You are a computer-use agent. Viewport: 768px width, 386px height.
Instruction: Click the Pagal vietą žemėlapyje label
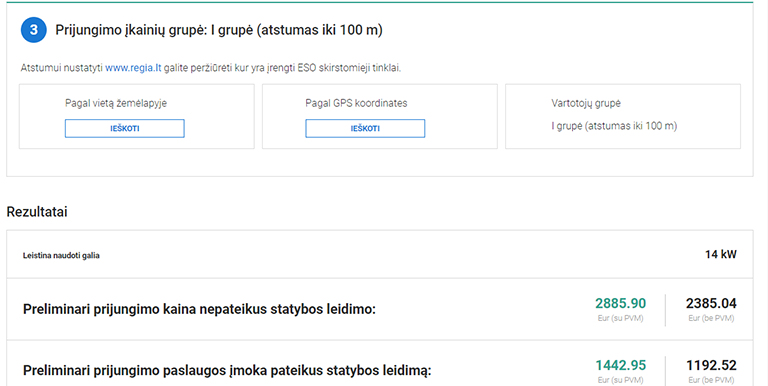(116, 103)
